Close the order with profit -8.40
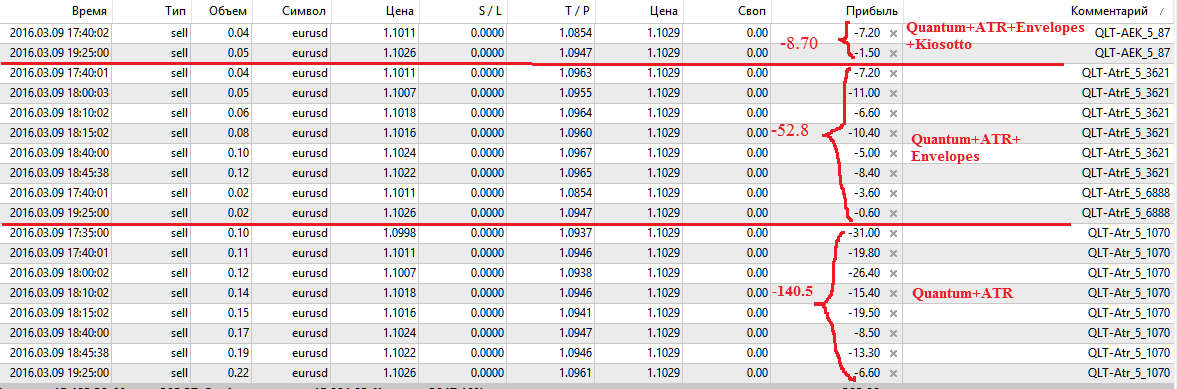The width and height of the screenshot is (1177, 389). coord(893,173)
